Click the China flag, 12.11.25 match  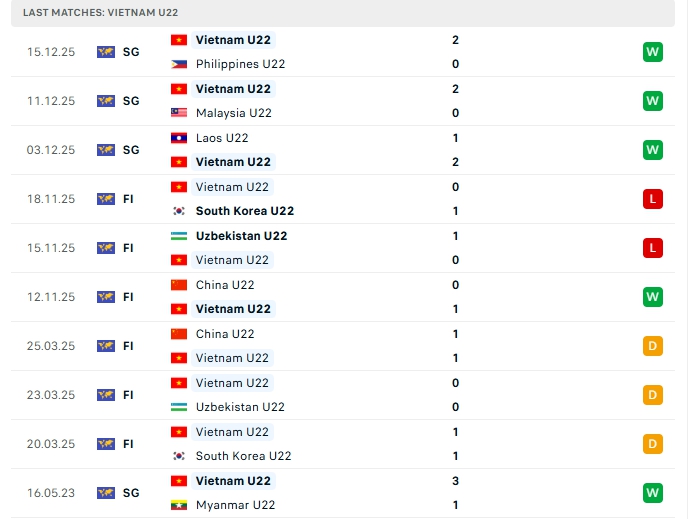(179, 285)
